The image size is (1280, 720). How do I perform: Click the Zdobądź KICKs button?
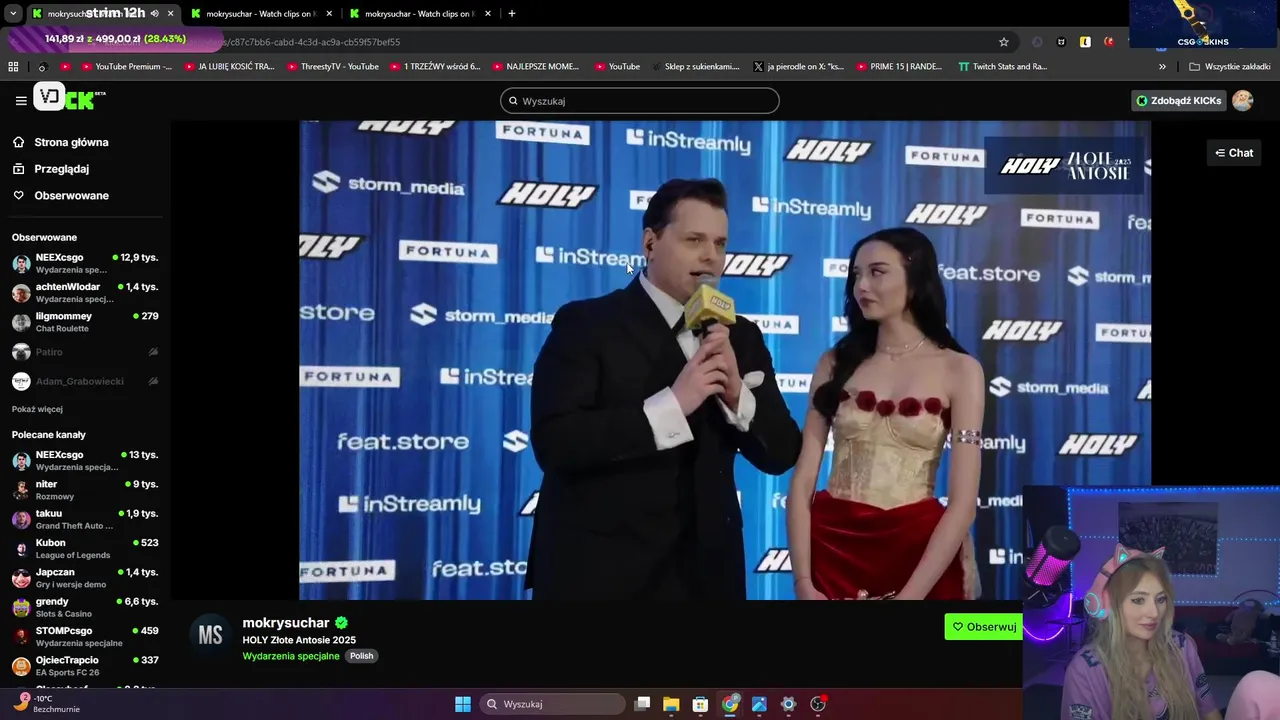[1178, 100]
